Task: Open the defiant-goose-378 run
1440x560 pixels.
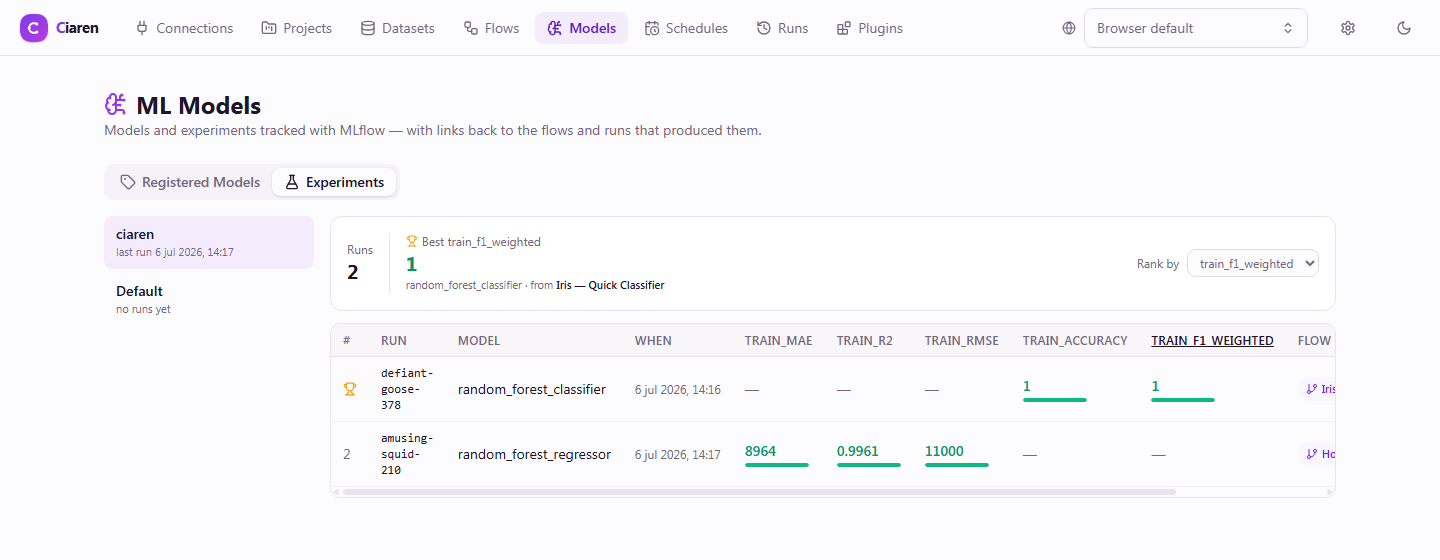Action: coord(407,389)
